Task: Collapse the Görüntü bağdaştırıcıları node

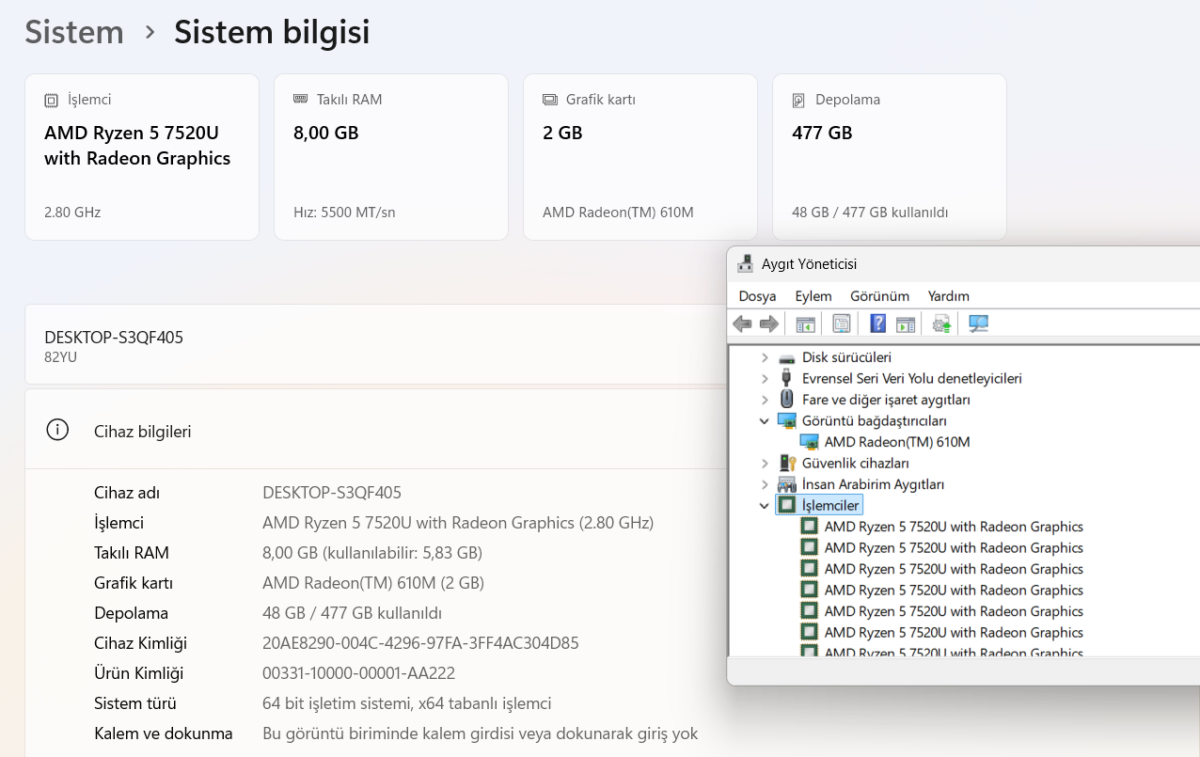Action: pyautogui.click(x=765, y=421)
